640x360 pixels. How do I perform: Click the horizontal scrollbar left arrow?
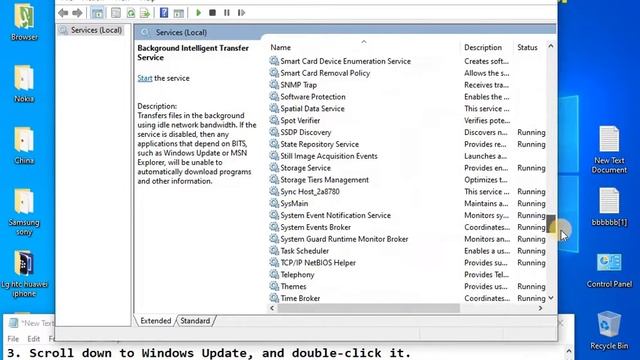272,308
